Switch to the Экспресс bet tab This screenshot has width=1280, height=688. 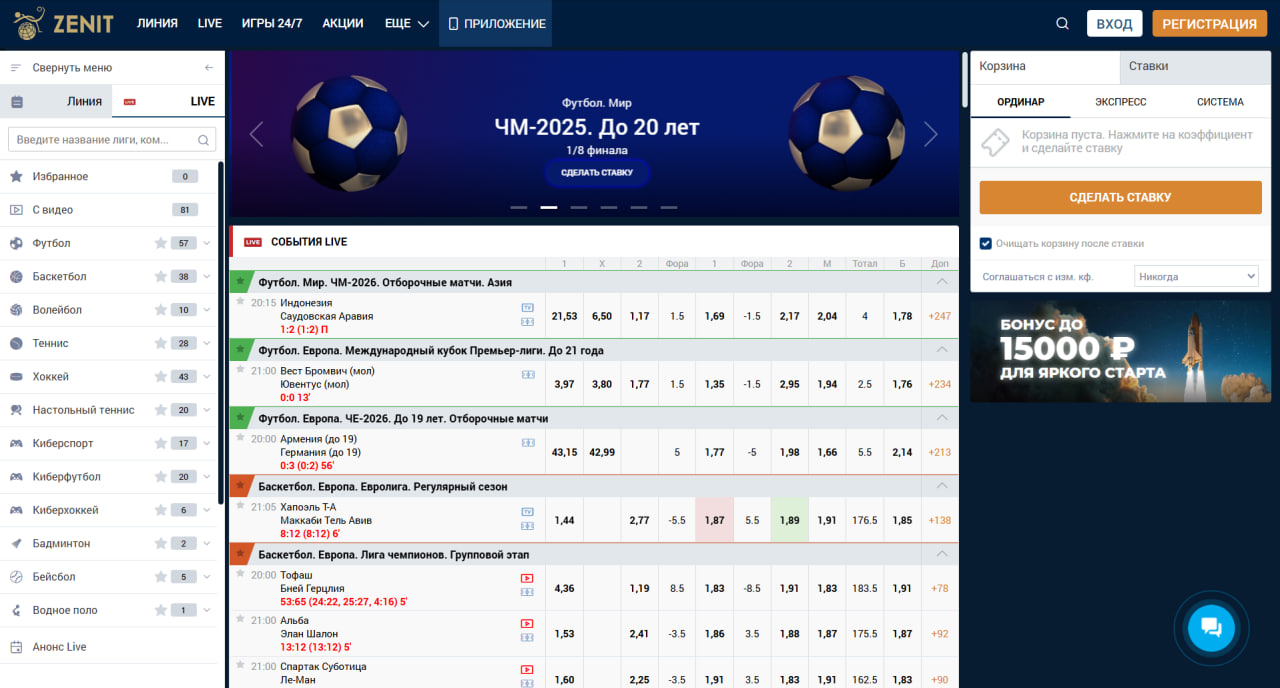pyautogui.click(x=1120, y=102)
